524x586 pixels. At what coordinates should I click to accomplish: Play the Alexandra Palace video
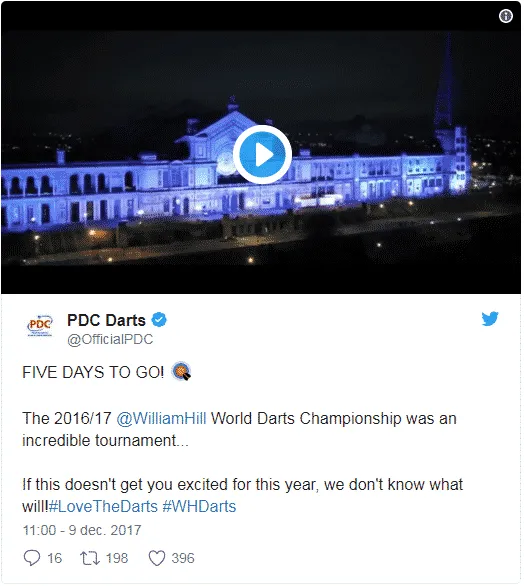262,155
